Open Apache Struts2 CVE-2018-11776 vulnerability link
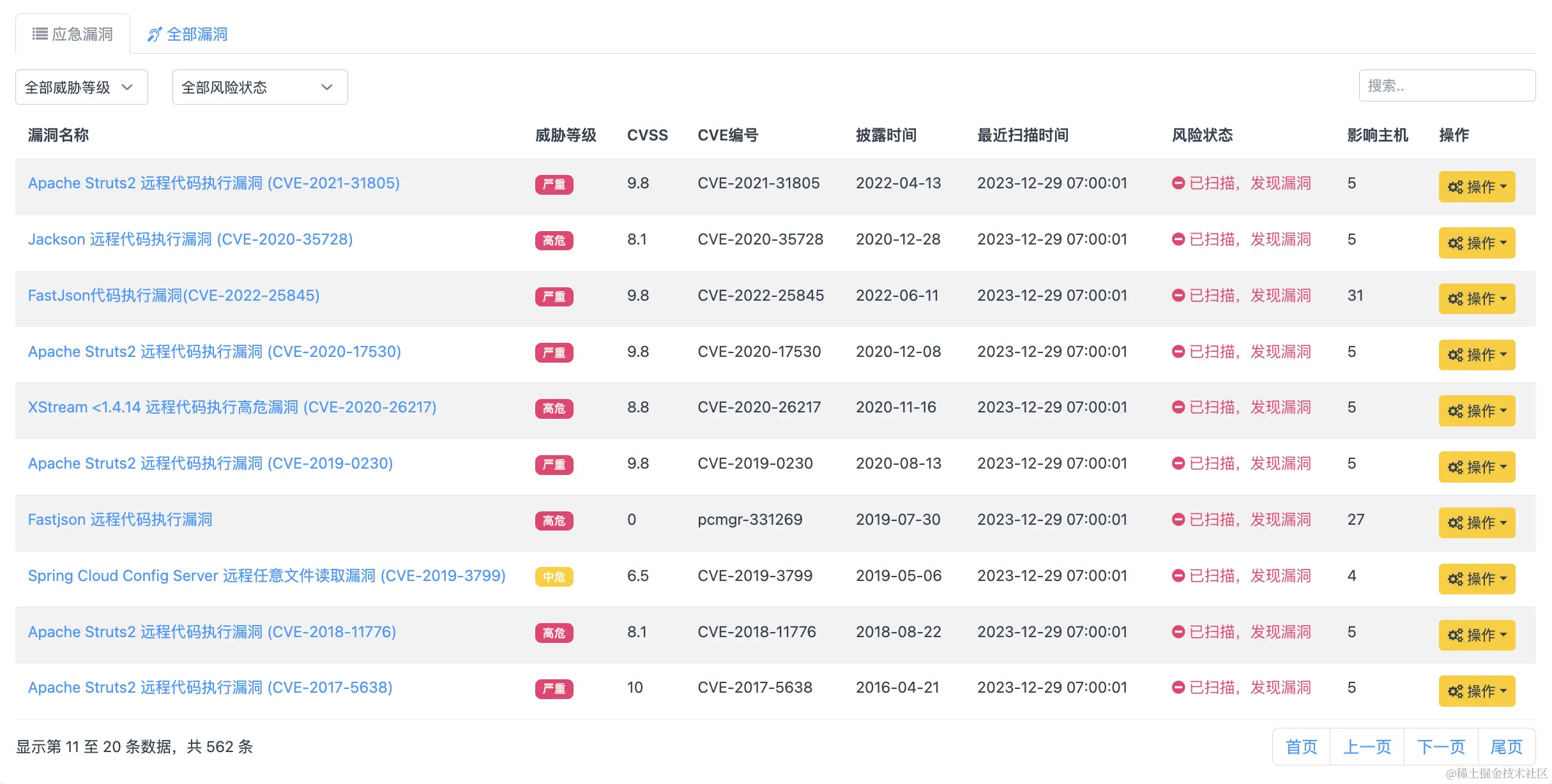 [211, 632]
